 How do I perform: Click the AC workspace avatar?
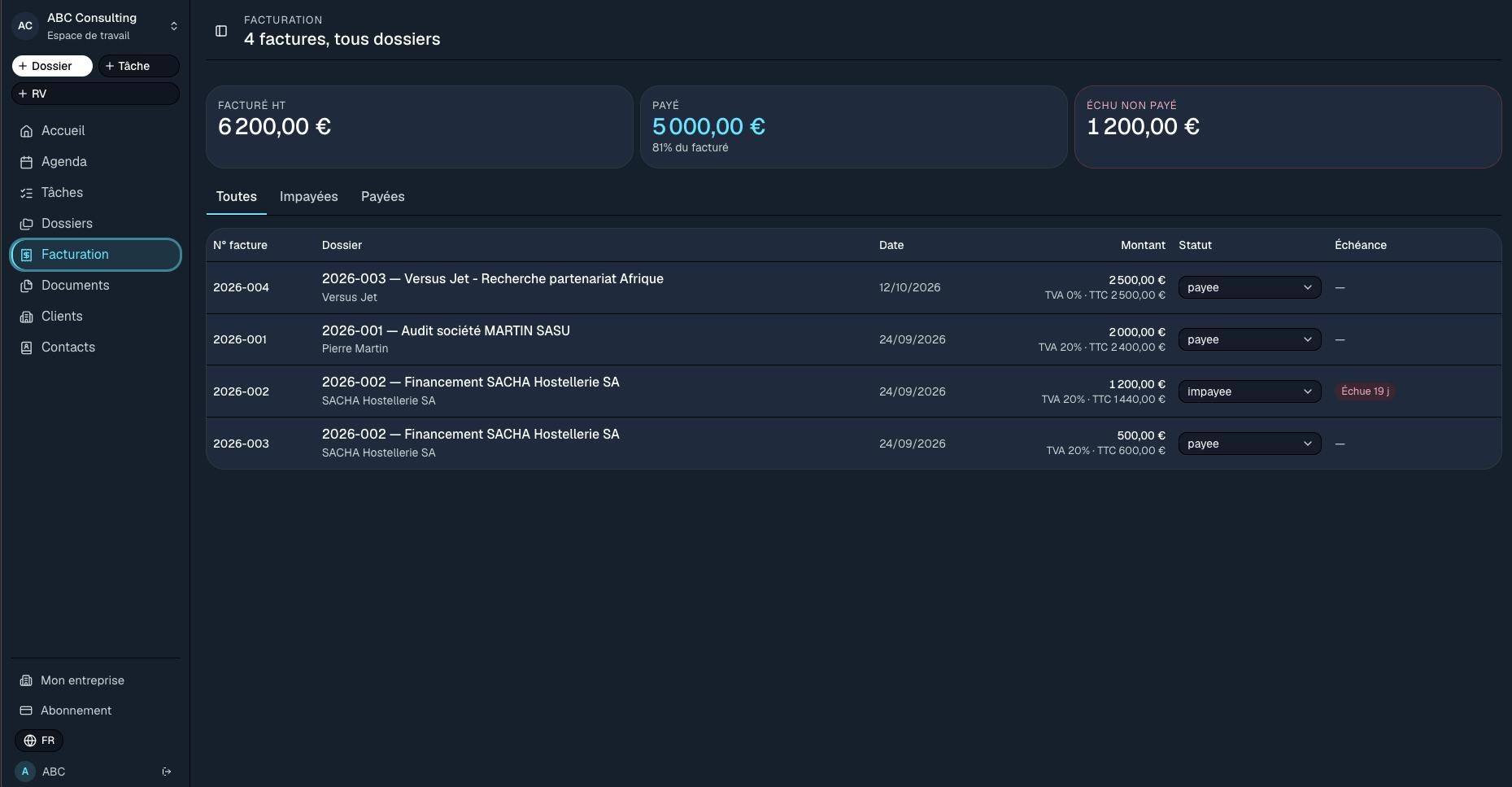click(25, 26)
